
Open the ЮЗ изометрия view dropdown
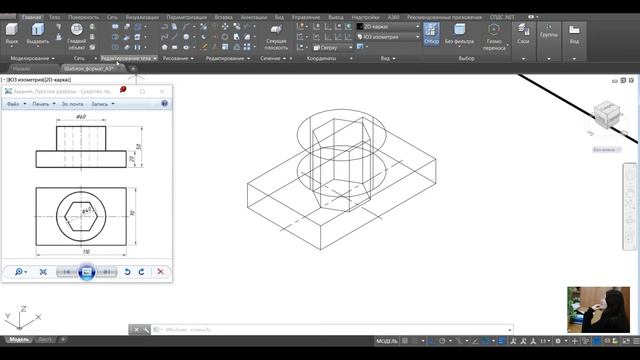point(388,37)
